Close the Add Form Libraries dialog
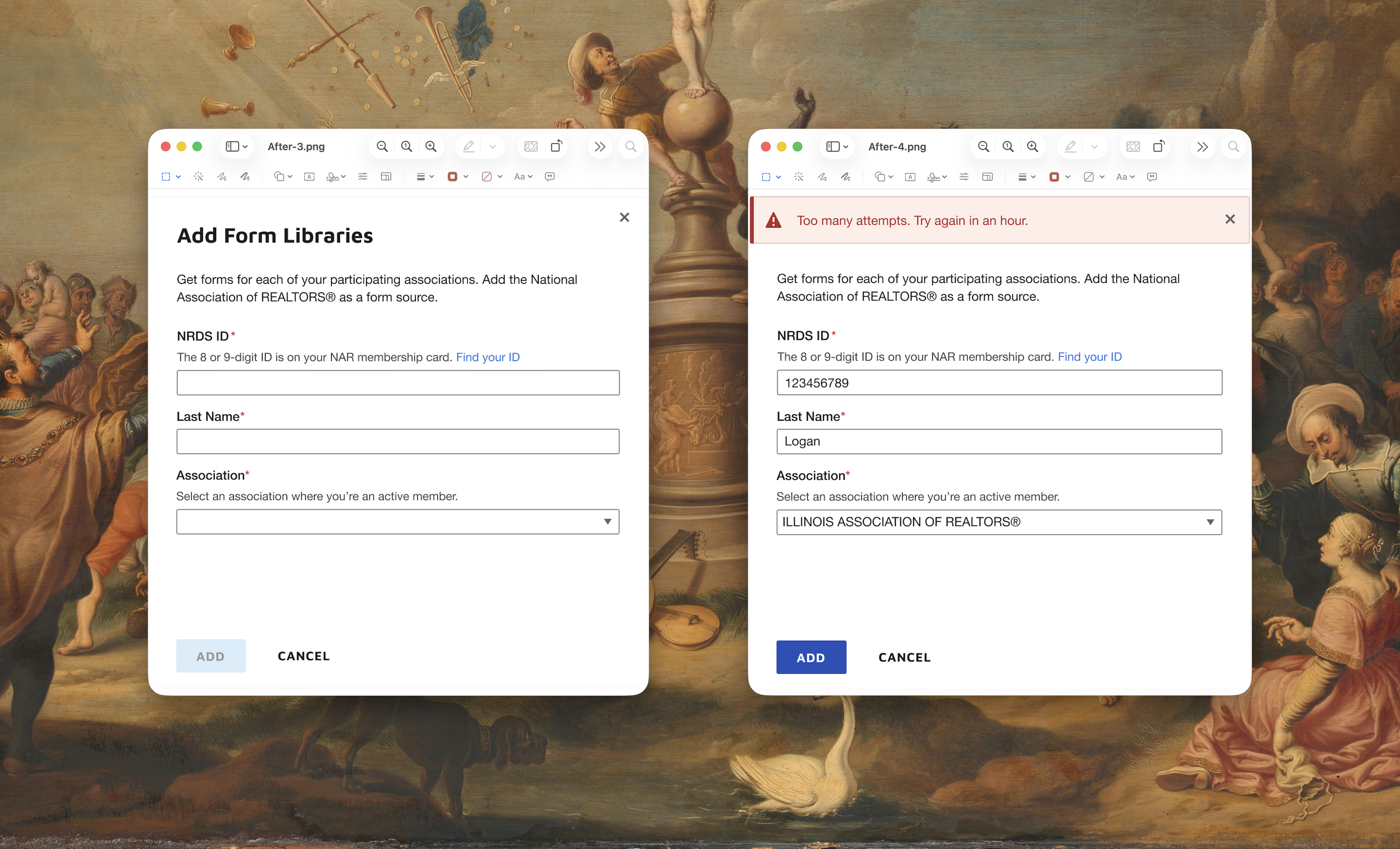The height and width of the screenshot is (849, 1400). coord(624,217)
